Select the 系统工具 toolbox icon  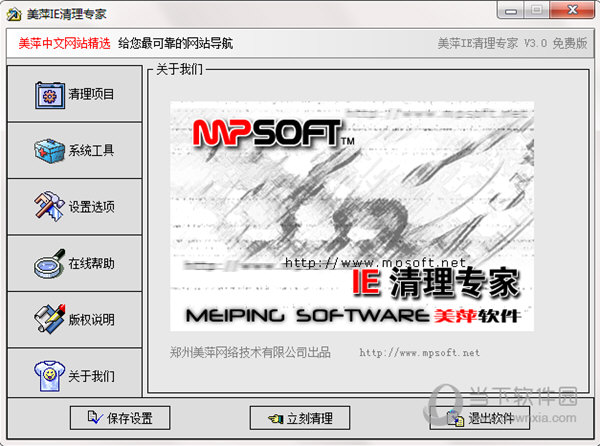point(49,151)
